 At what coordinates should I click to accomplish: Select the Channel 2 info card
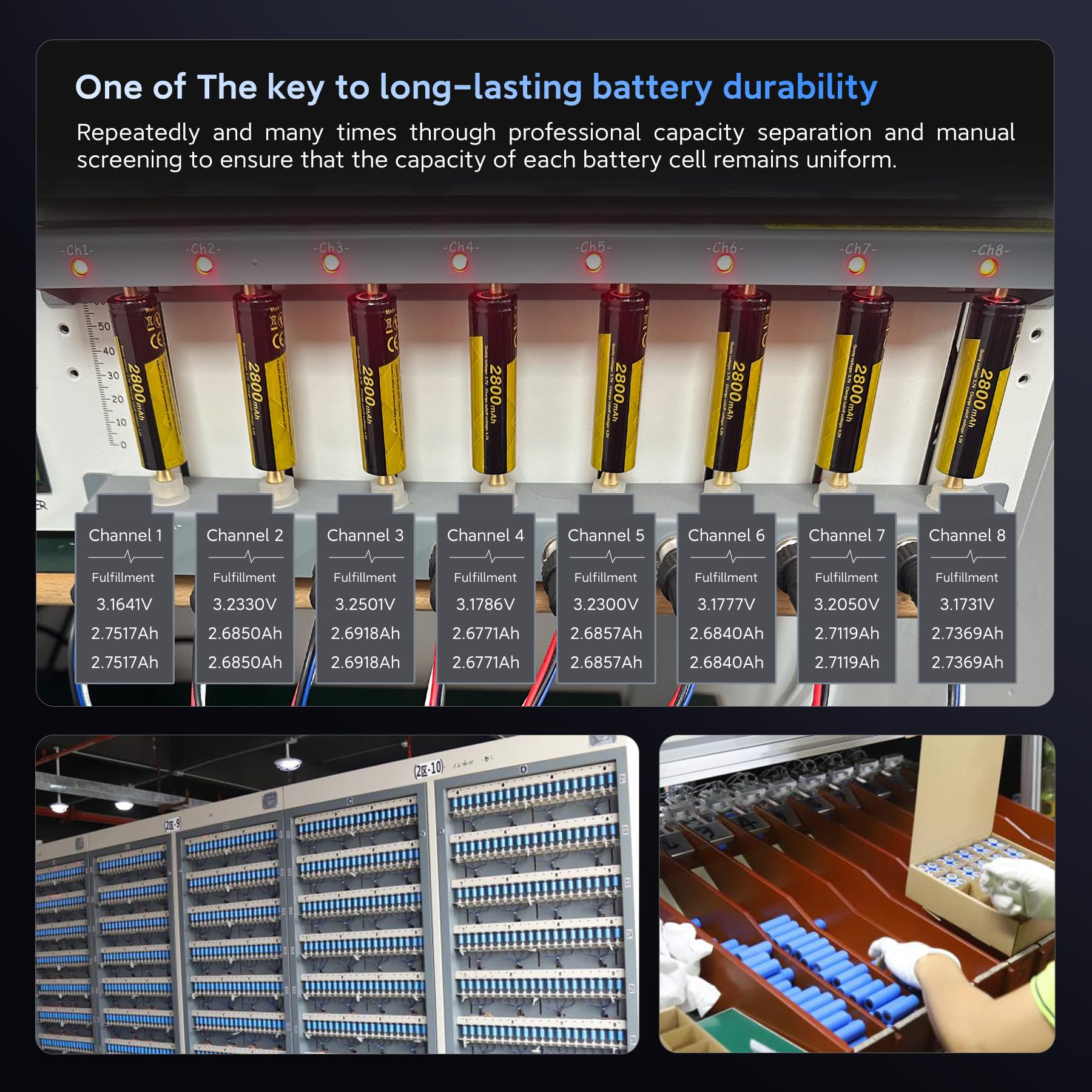click(245, 589)
